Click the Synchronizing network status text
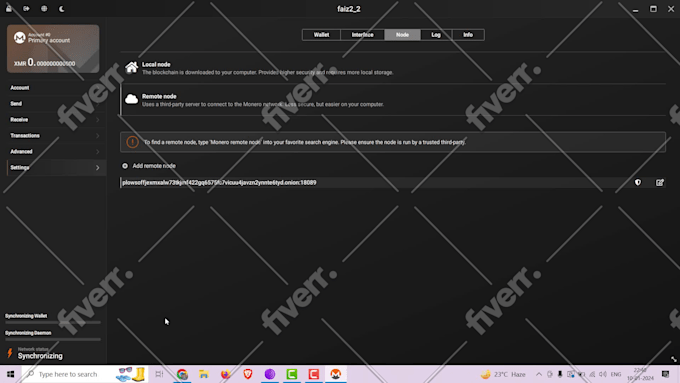 pyautogui.click(x=40, y=356)
